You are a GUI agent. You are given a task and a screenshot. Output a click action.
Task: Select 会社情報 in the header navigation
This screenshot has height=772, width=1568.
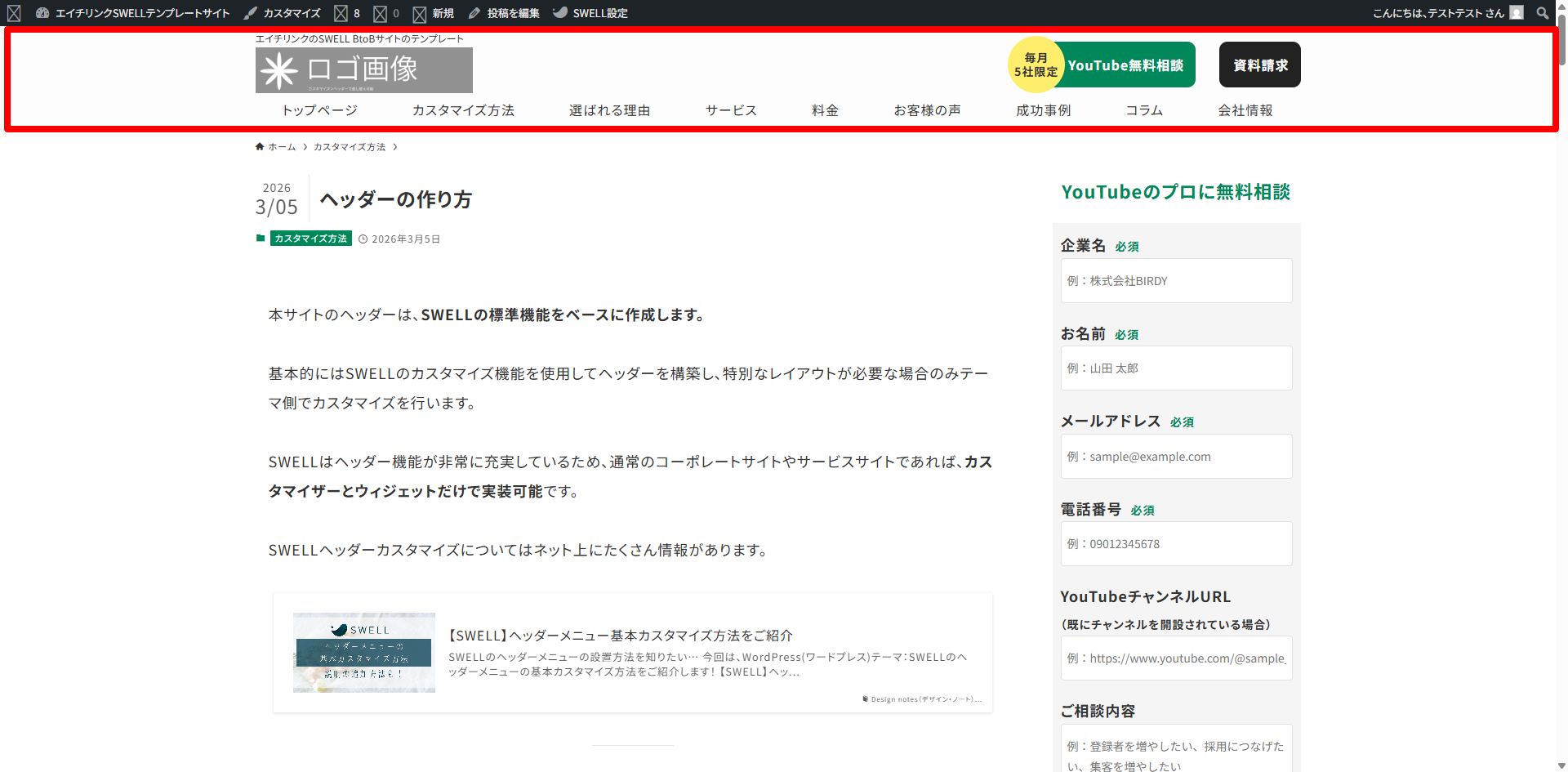(x=1245, y=110)
